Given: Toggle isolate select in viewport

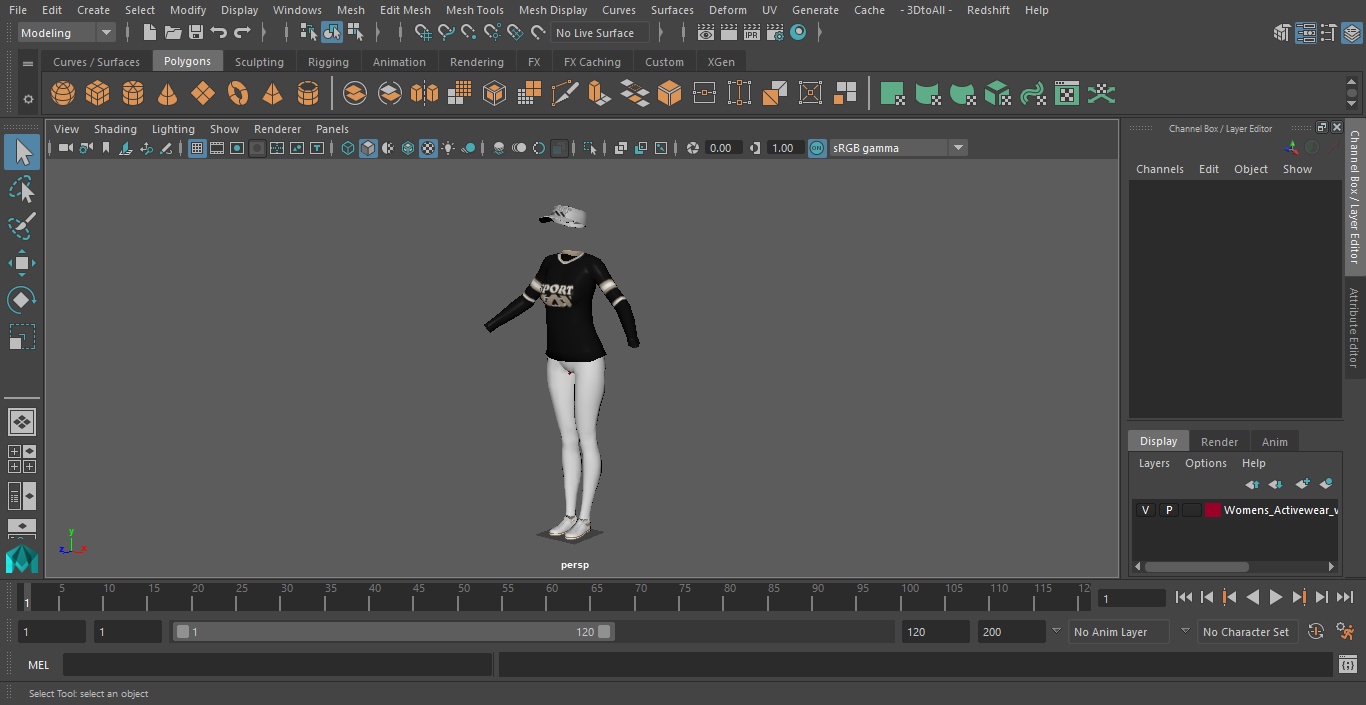Looking at the screenshot, I should tap(590, 148).
